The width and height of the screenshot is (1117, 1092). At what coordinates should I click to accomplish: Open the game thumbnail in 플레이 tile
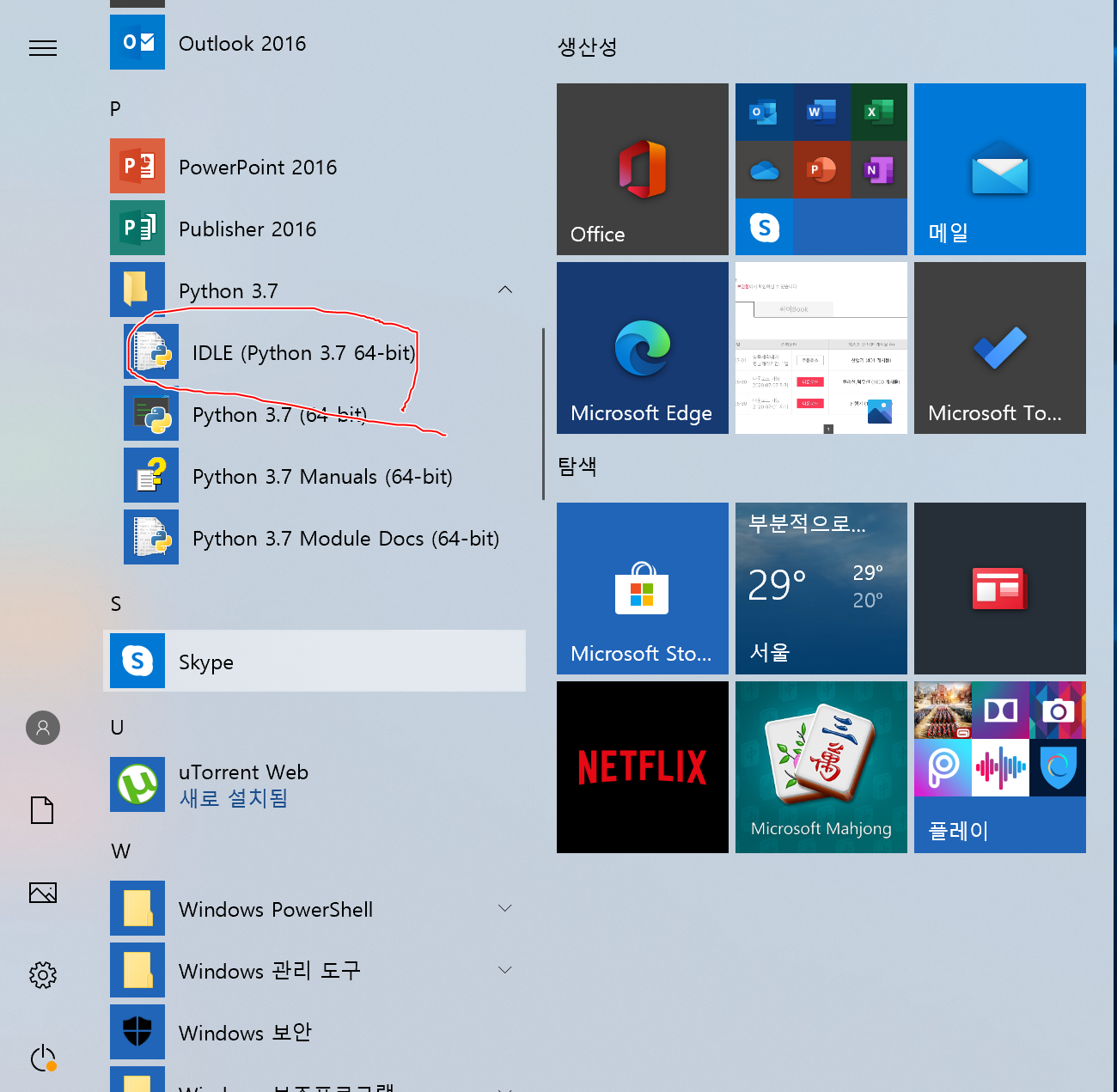point(943,710)
